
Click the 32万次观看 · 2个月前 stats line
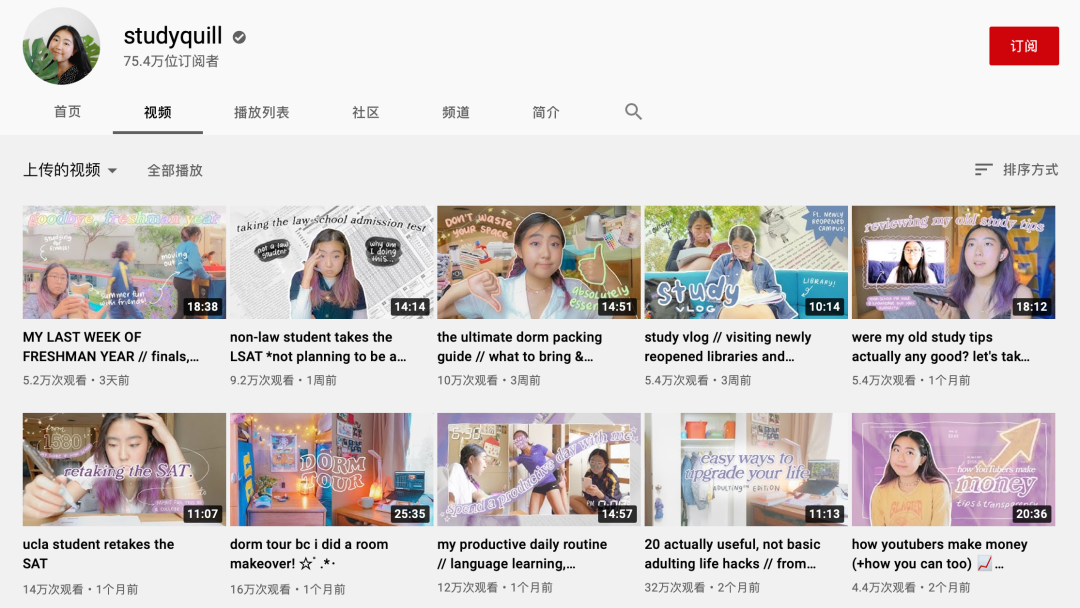(703, 587)
